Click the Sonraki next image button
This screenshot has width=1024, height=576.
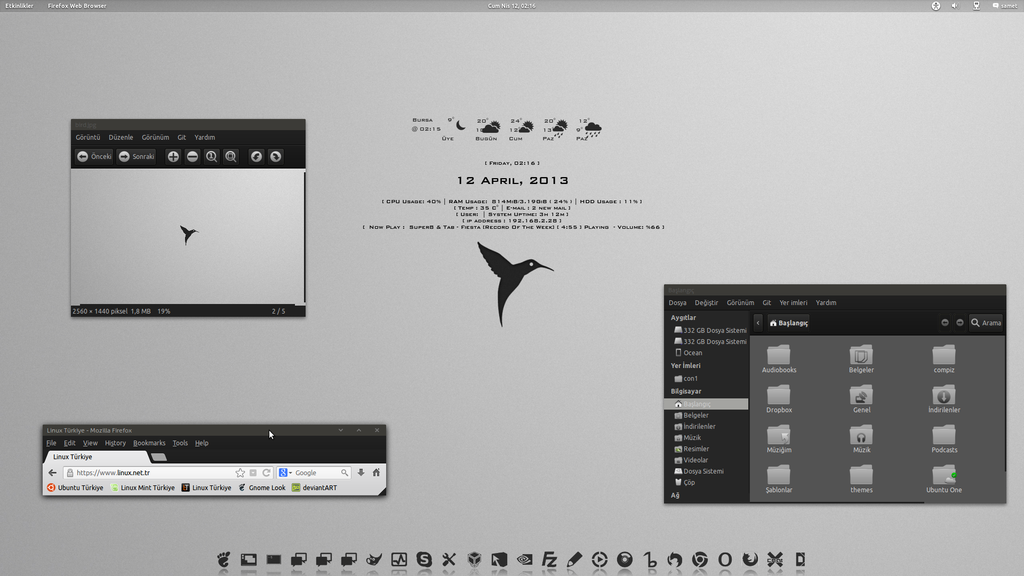coord(137,156)
